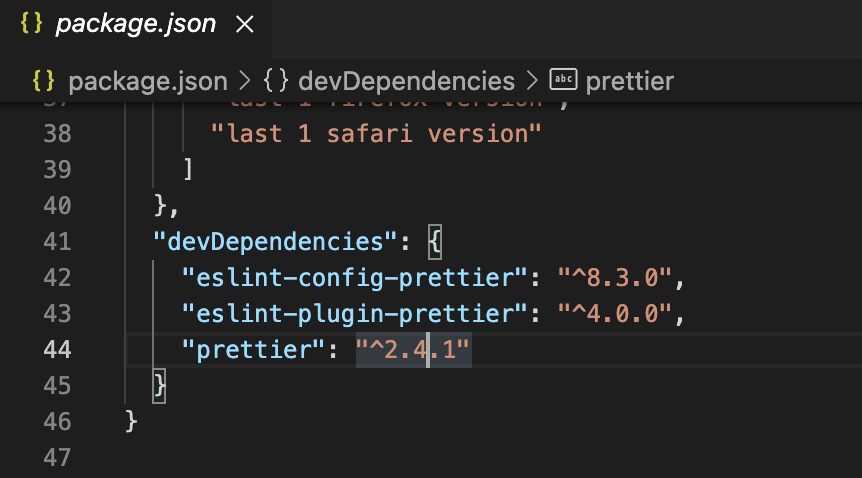This screenshot has width=862, height=478.
Task: Click the final closing brace on line 46
Action: tap(131, 422)
